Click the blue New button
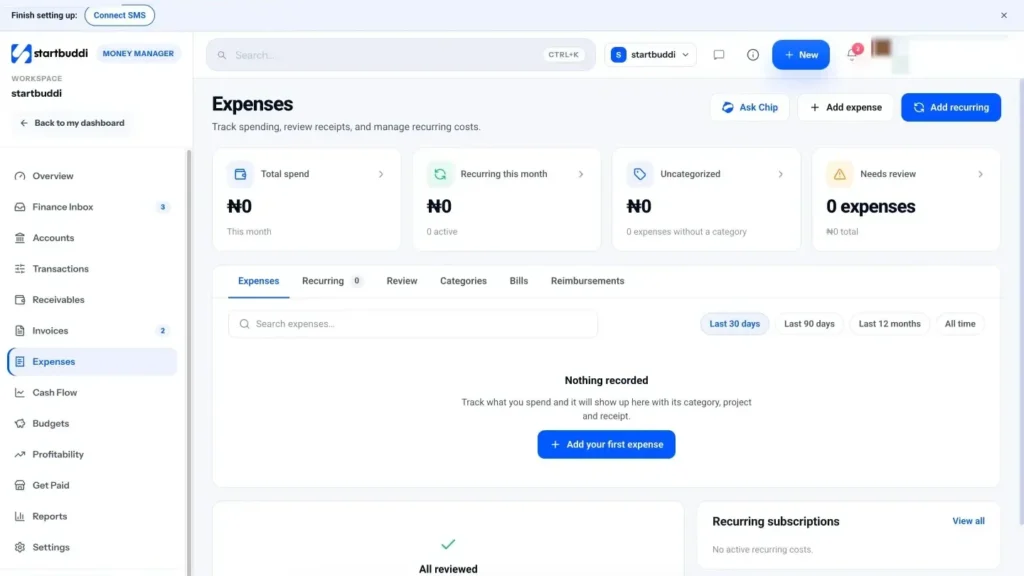Screen dimensions: 1024x576 point(801,55)
